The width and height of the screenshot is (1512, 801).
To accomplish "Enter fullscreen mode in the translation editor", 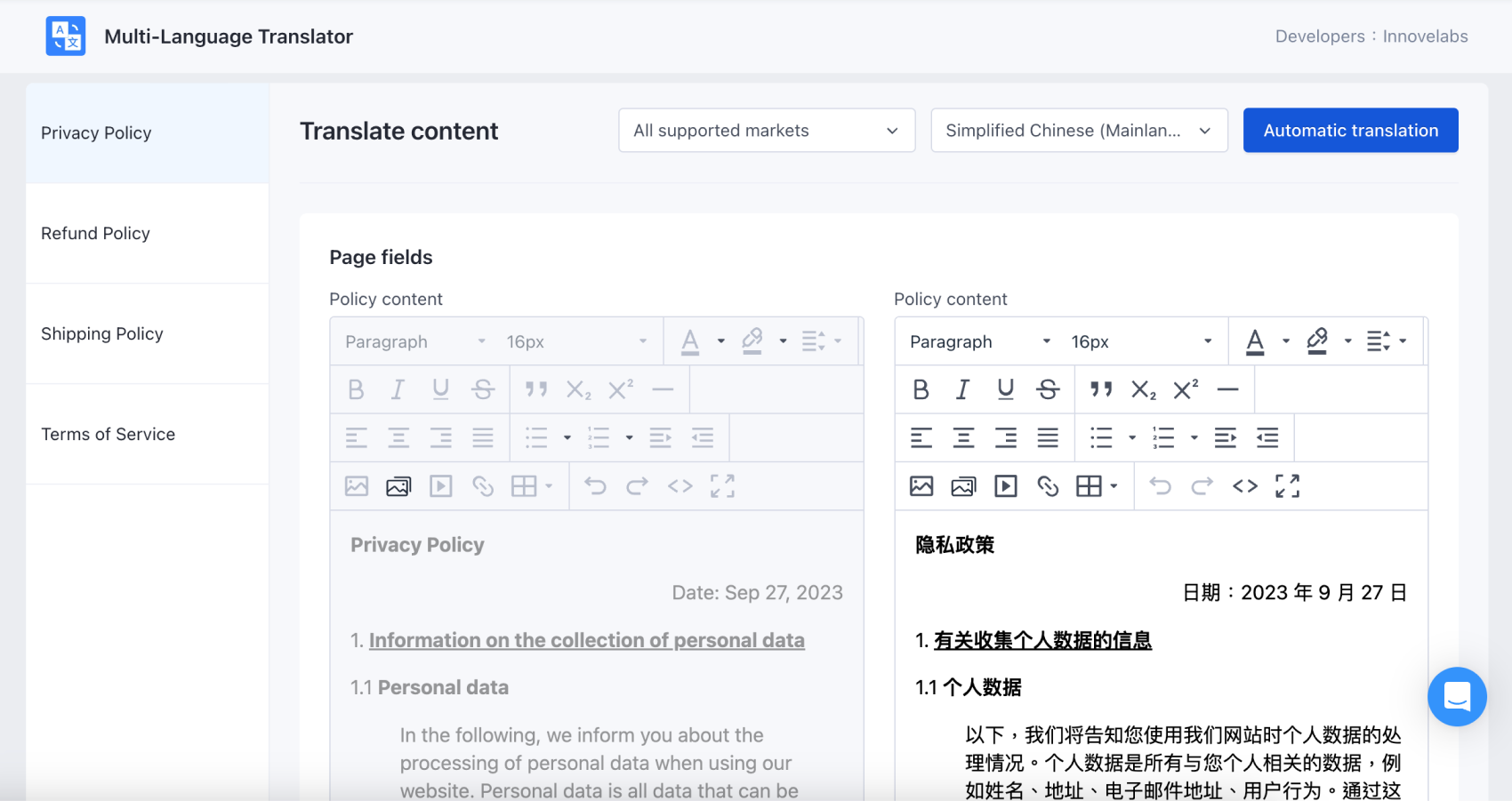I will click(1287, 485).
